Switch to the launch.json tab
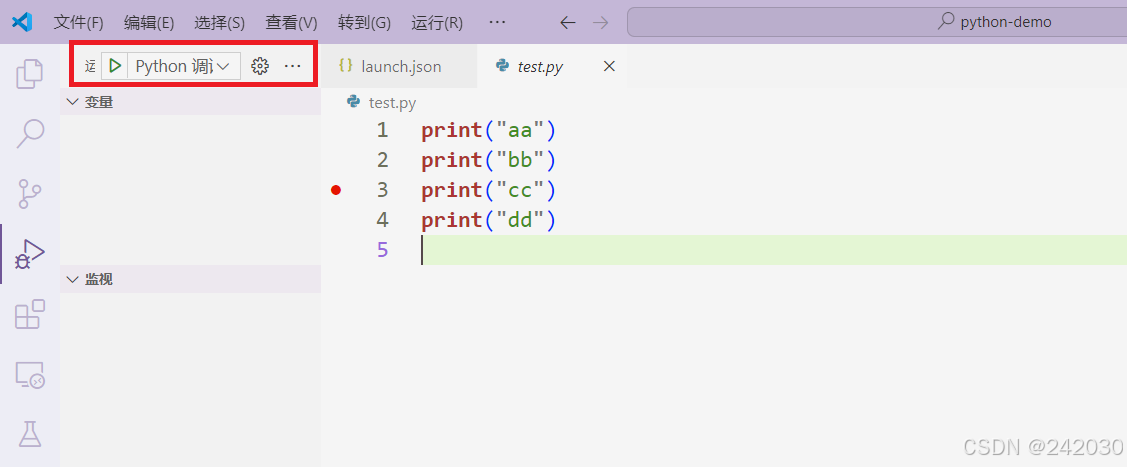Viewport: 1127px width, 467px height. tap(399, 66)
